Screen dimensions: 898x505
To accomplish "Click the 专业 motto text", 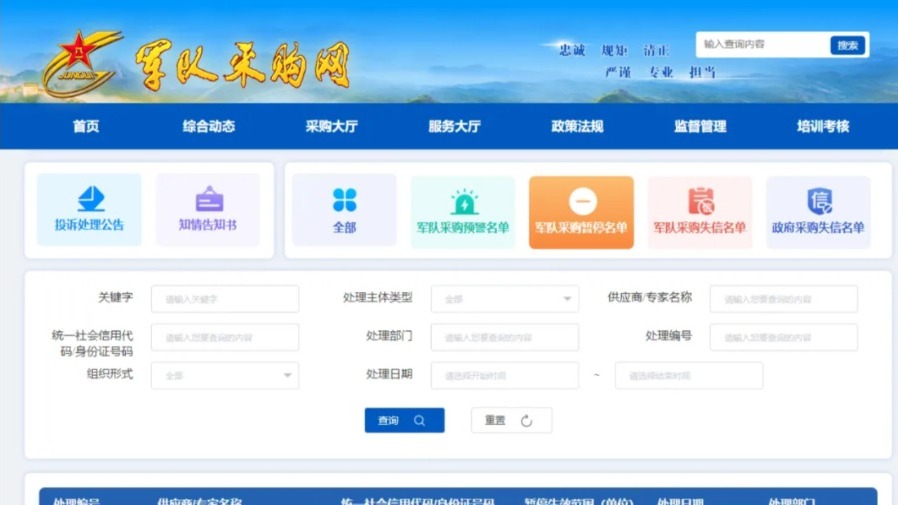I will [661, 72].
